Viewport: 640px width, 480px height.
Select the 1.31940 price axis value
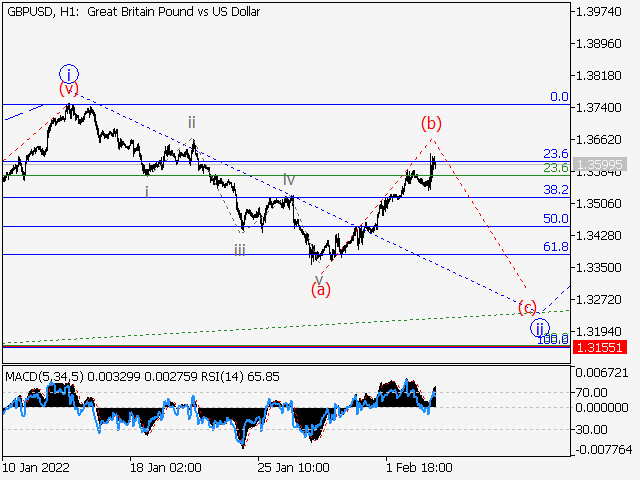click(x=598, y=331)
